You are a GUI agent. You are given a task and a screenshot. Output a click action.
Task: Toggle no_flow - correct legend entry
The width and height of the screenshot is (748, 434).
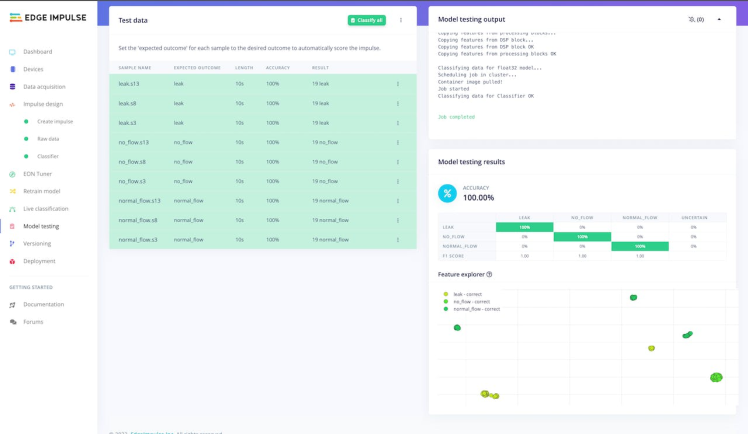(467, 301)
